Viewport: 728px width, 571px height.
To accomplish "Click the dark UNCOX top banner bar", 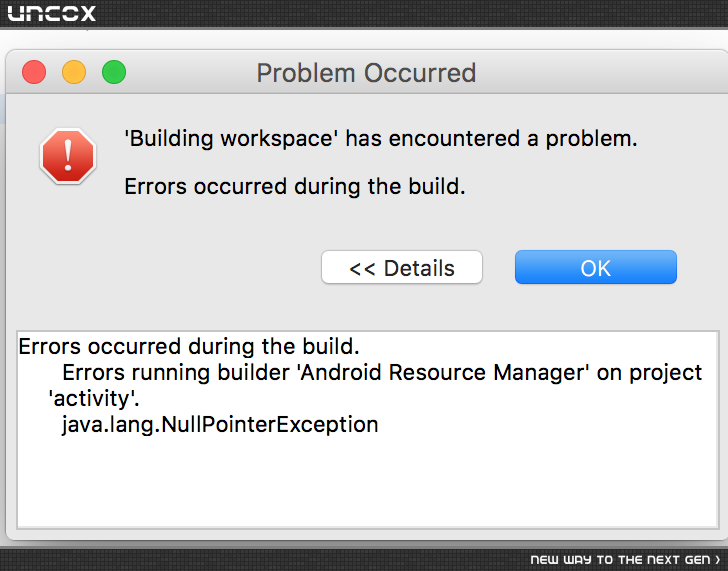I will click(364, 14).
